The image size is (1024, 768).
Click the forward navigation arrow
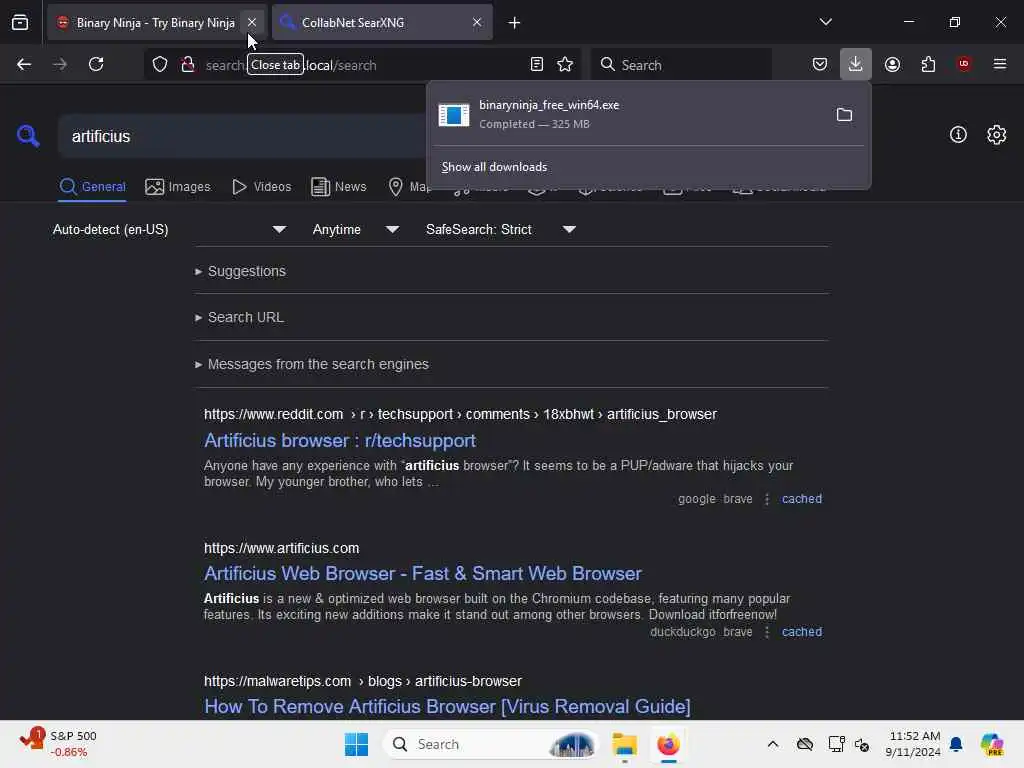[x=60, y=64]
